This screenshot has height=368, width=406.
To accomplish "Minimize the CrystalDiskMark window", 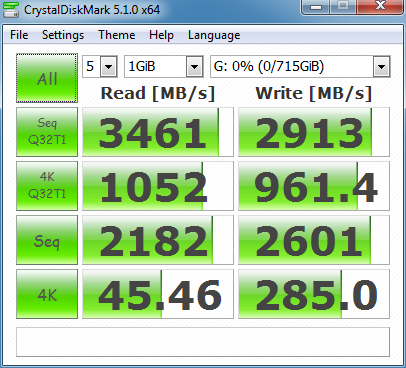I will click(316, 7).
